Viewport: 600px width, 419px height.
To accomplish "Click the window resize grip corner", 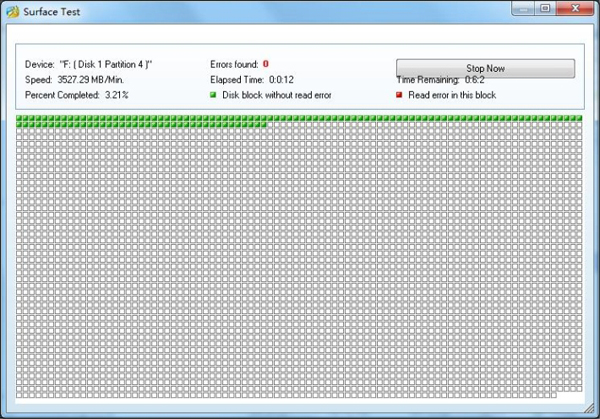I will click(x=589, y=409).
